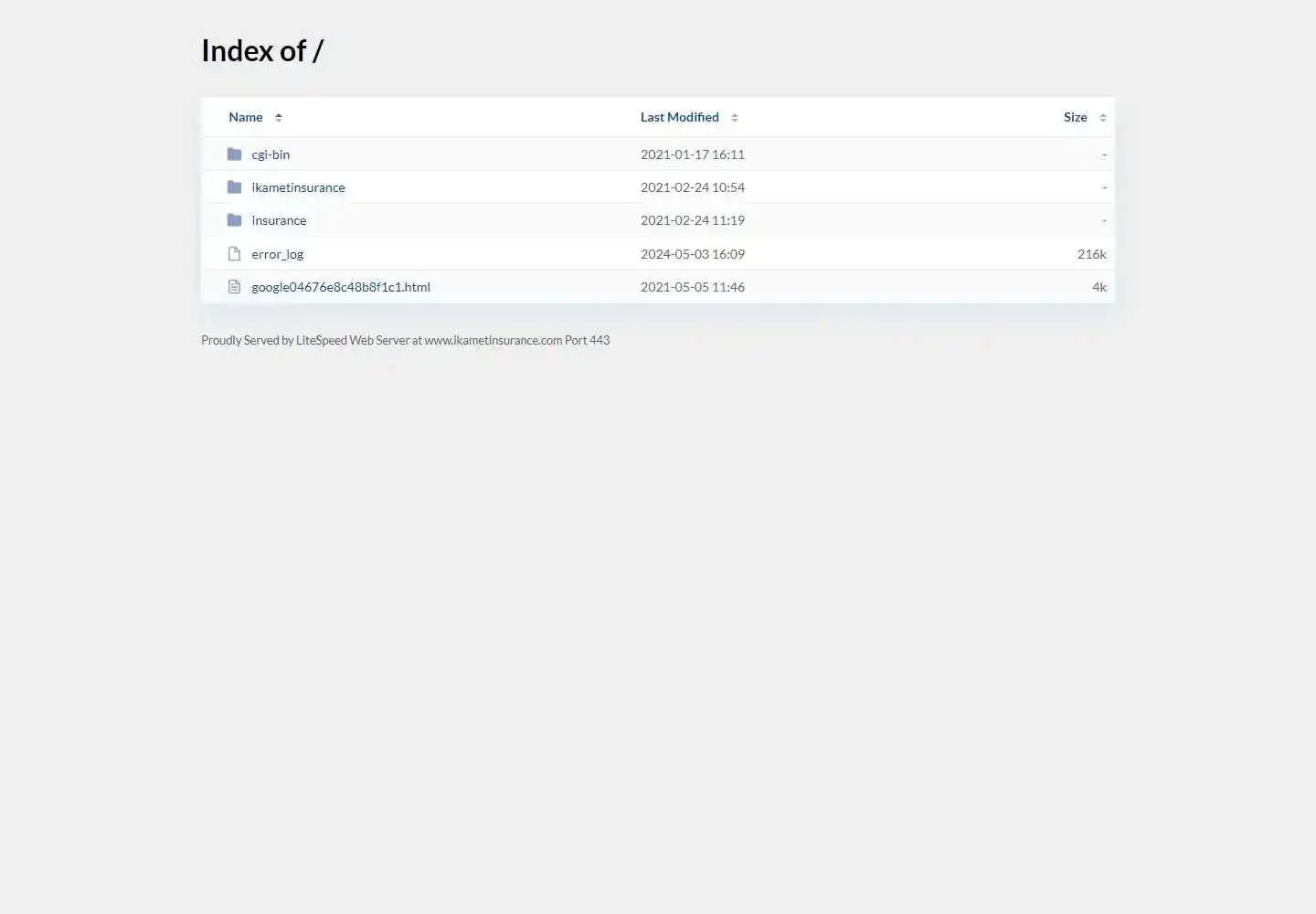Open the google04676e8c48b8f1c1.html file link
The height and width of the screenshot is (914, 1316).
[341, 287]
